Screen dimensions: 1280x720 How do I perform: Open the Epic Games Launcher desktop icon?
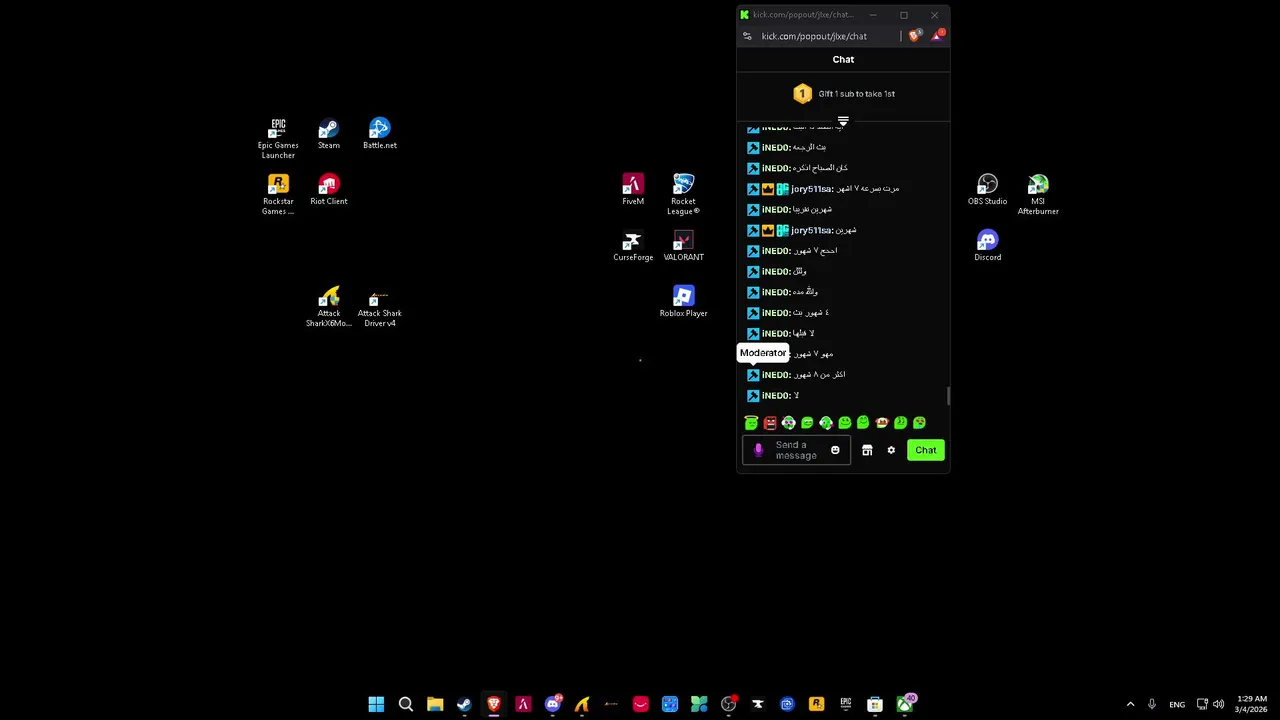coord(278,138)
